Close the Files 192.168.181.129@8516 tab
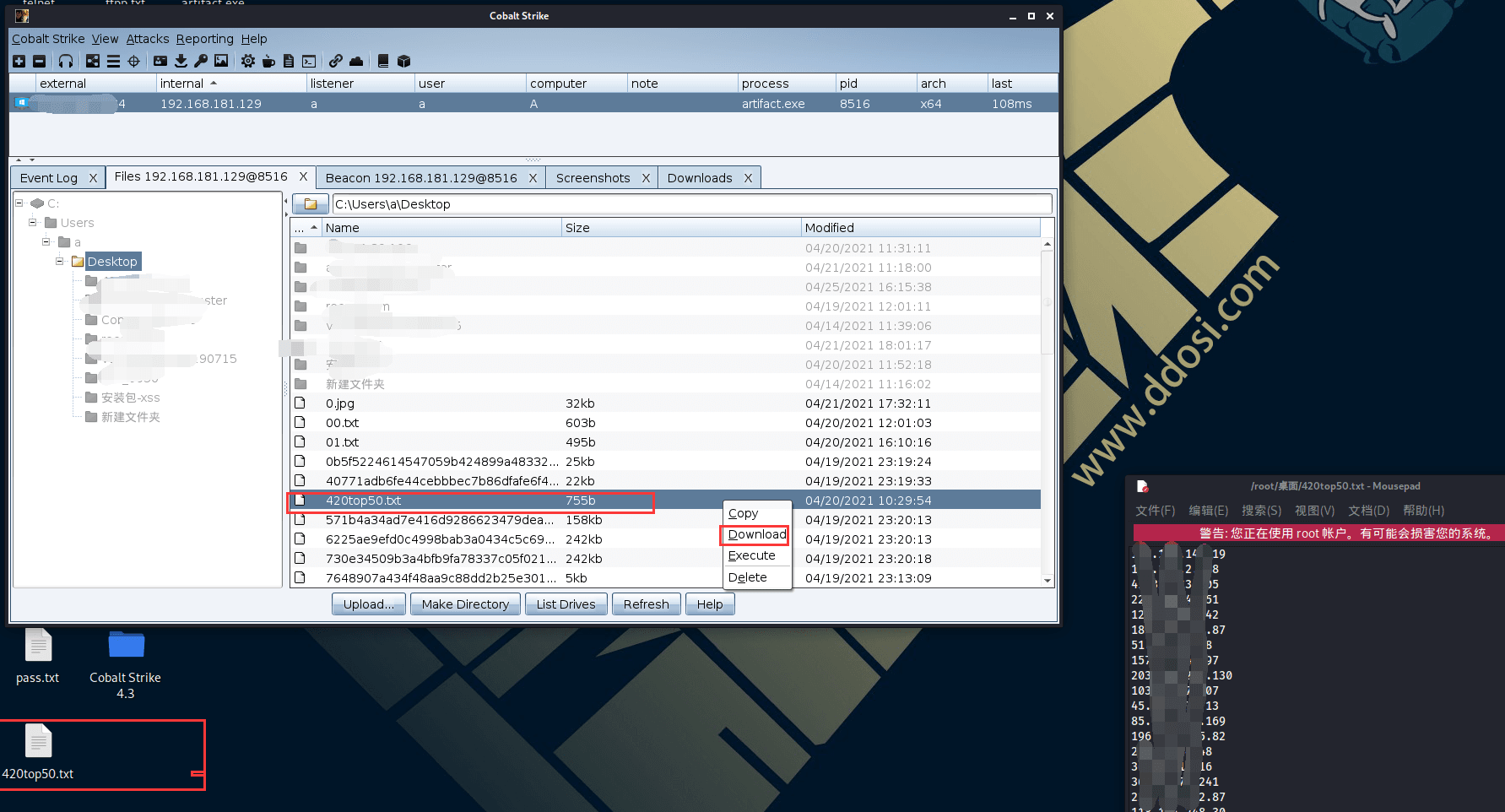1505x812 pixels. pos(303,176)
